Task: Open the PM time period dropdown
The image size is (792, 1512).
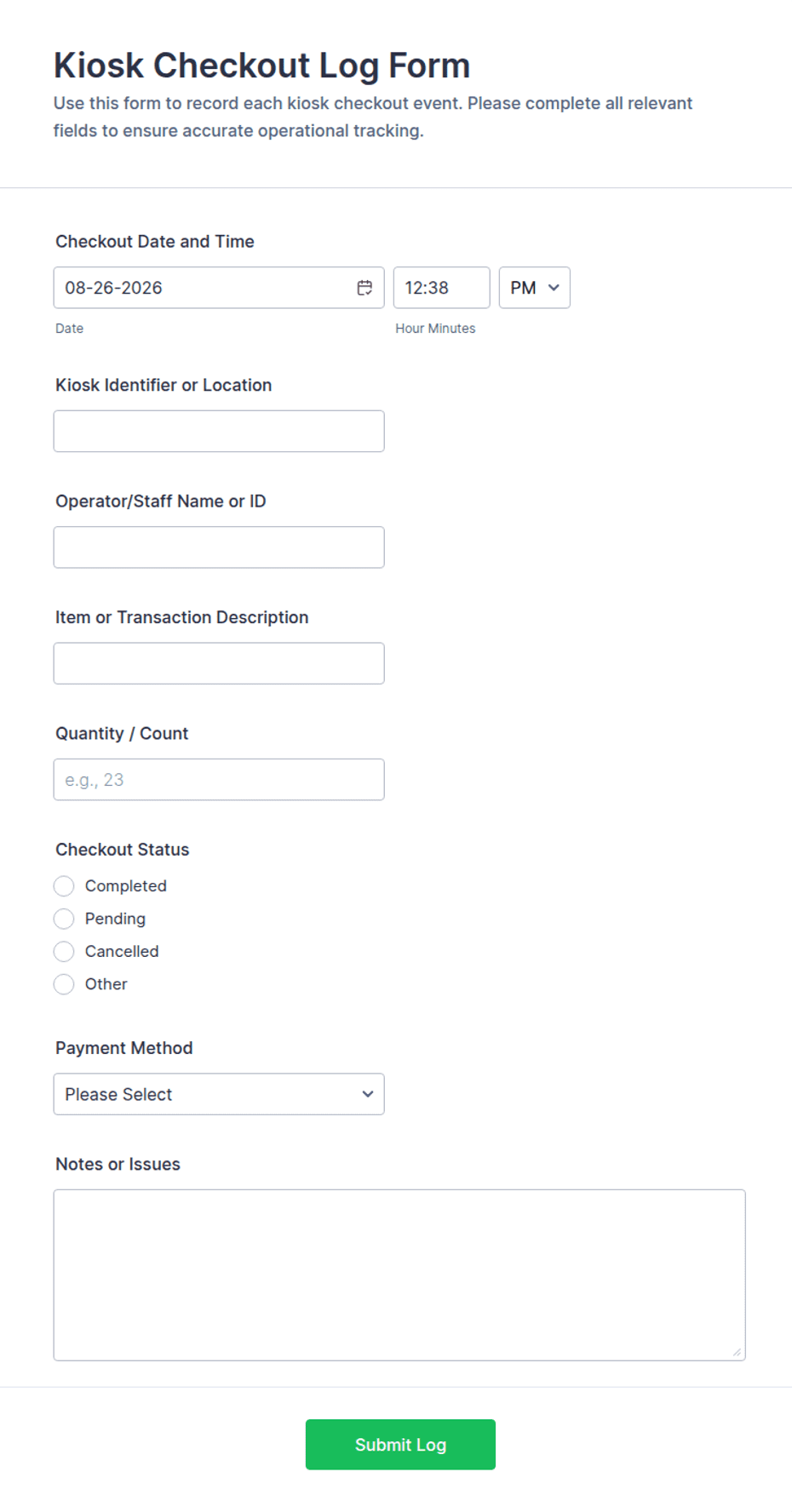Action: 535,288
